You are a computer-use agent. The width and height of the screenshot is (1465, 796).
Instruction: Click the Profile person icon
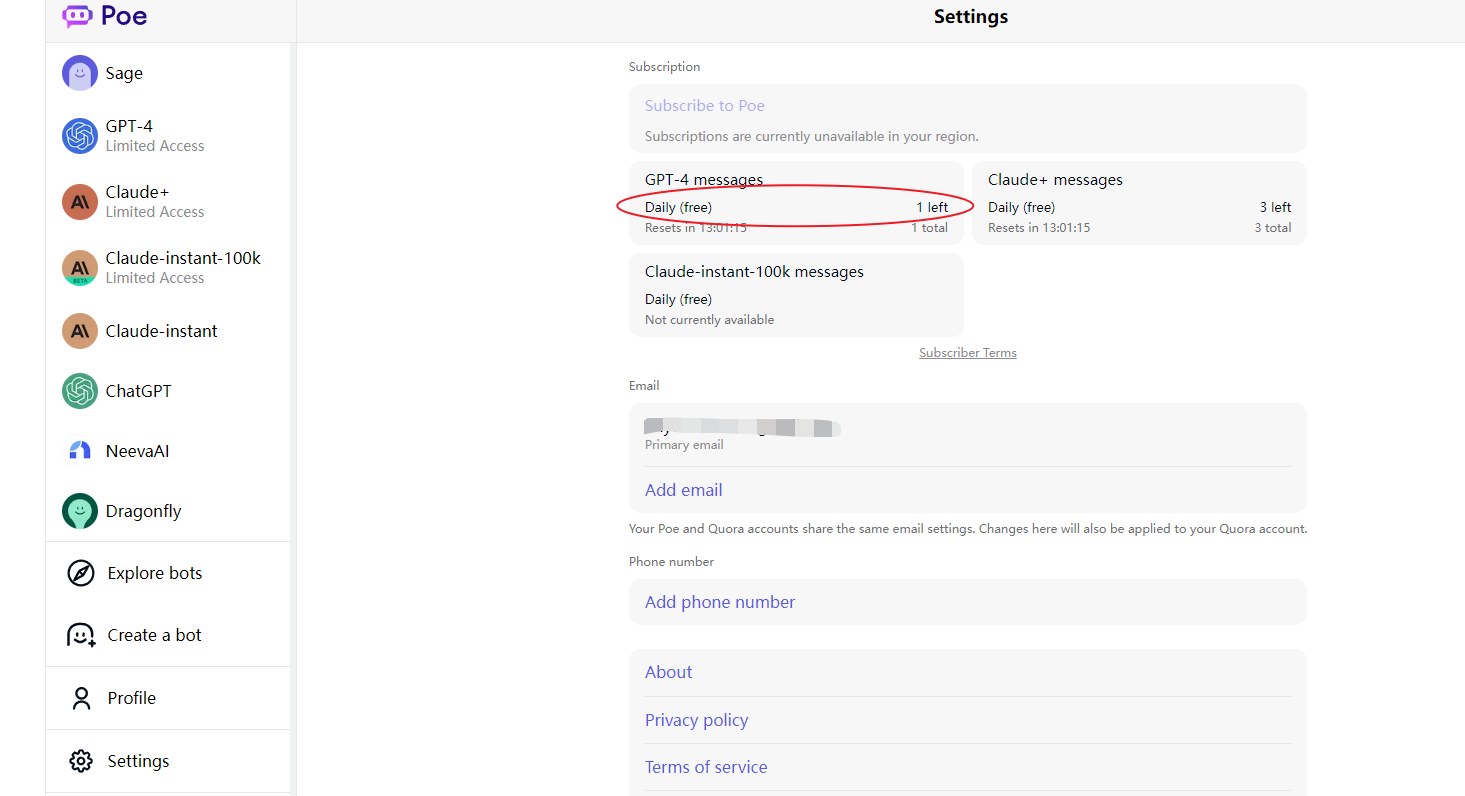[x=81, y=698]
